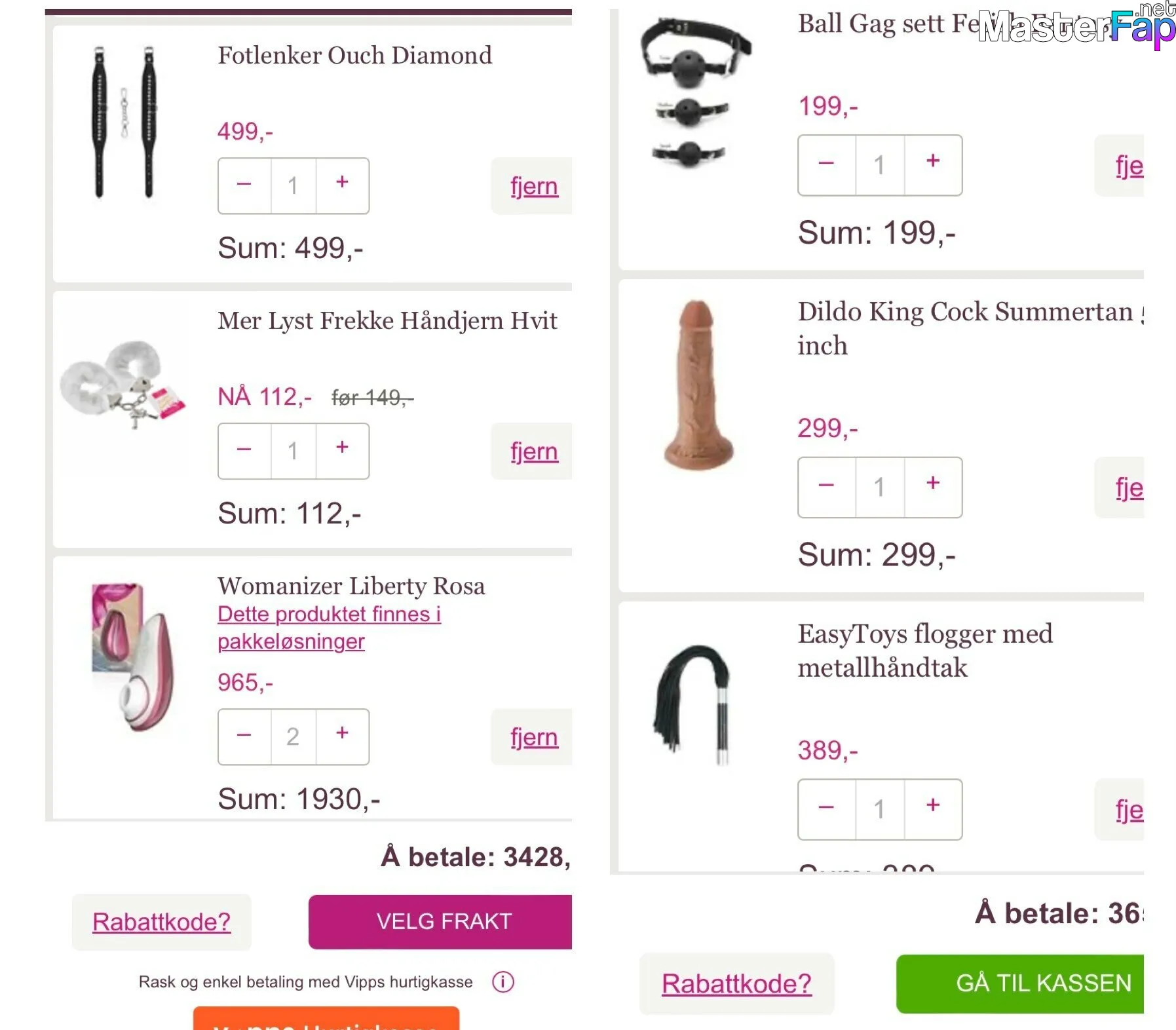
Task: Click the green GÅ TIL KASSEN button
Action: pos(1020,983)
